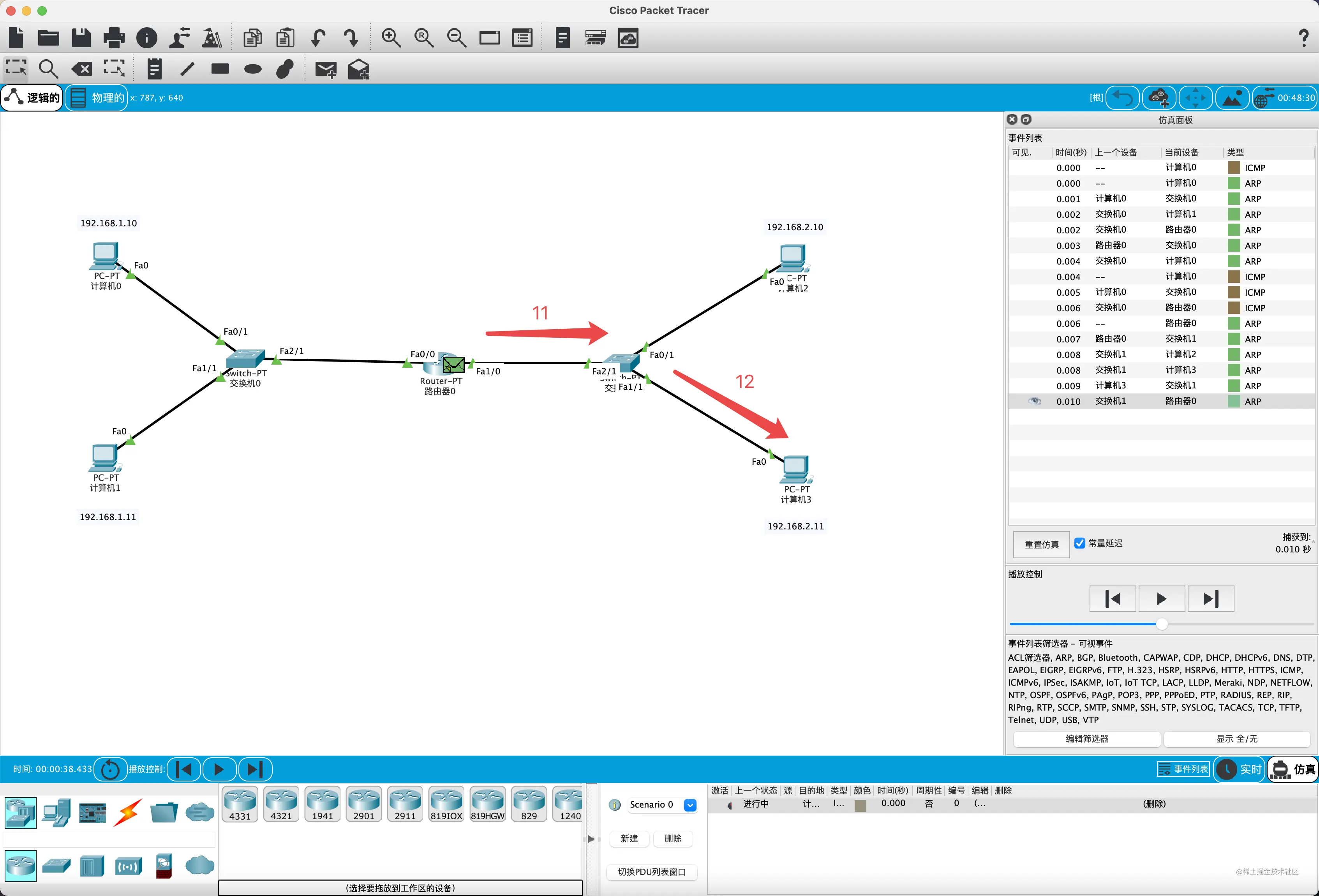Choose the Delete tool
This screenshot has height=896, width=1319.
81,69
